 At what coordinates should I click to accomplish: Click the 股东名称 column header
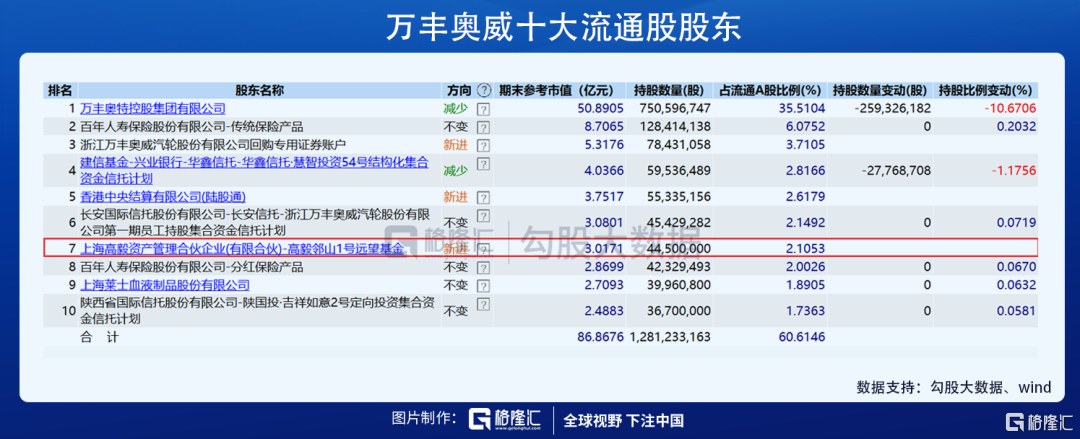(260, 90)
